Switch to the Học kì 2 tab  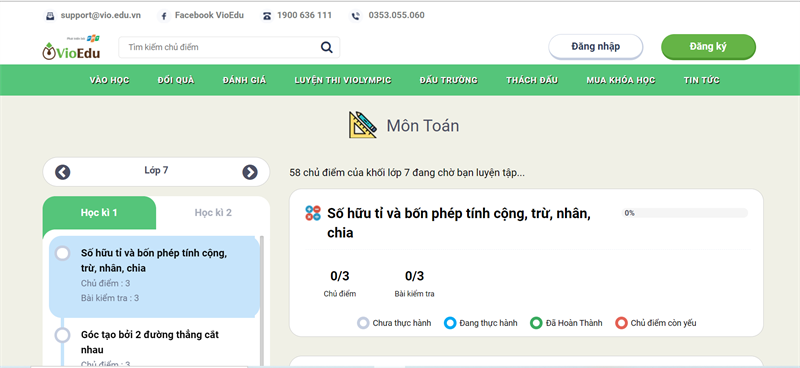(213, 213)
